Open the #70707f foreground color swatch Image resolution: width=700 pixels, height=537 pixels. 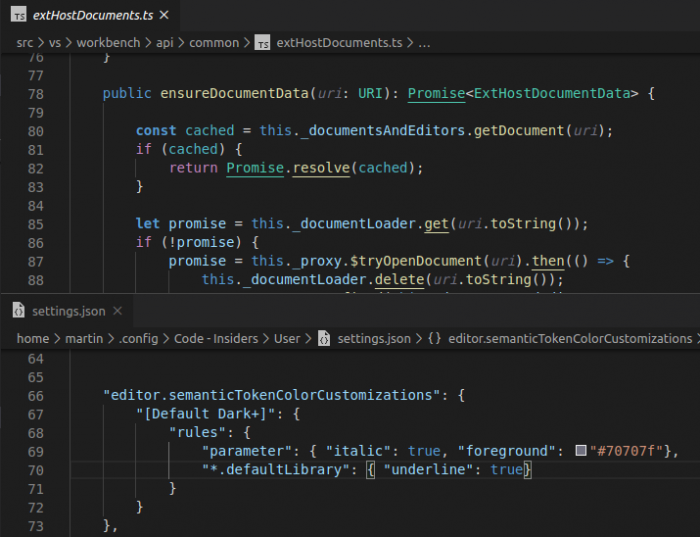click(581, 451)
